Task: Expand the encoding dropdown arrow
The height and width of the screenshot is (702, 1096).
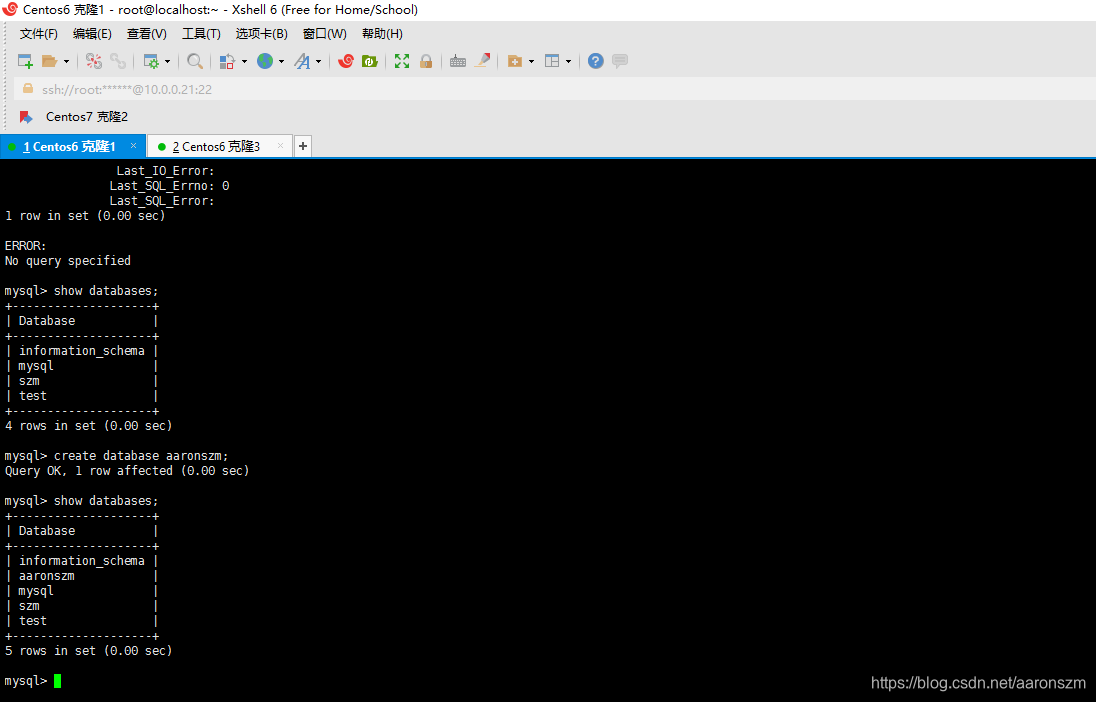Action: click(281, 62)
